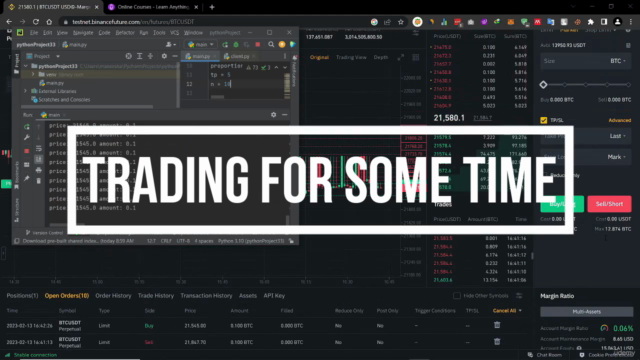Image resolution: width=640 pixels, height=360 pixels.
Task: Switch to Trade History tab
Action: point(156,296)
